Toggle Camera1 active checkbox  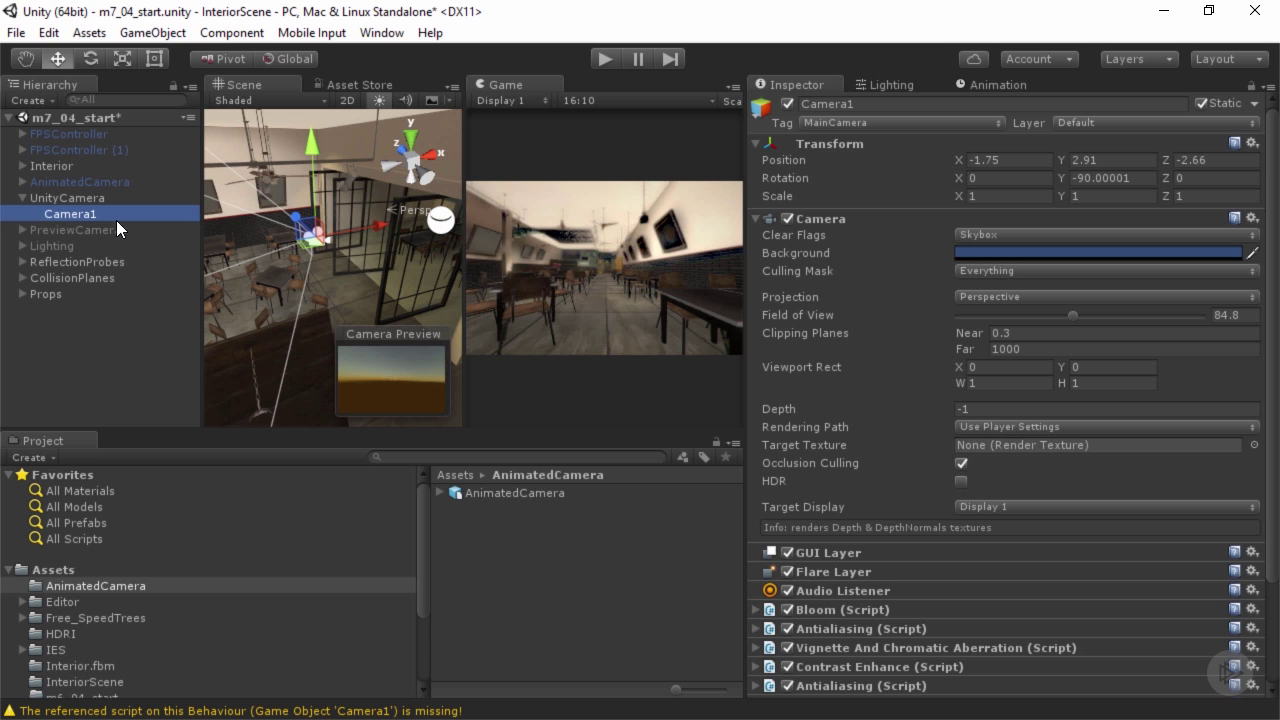click(x=788, y=104)
